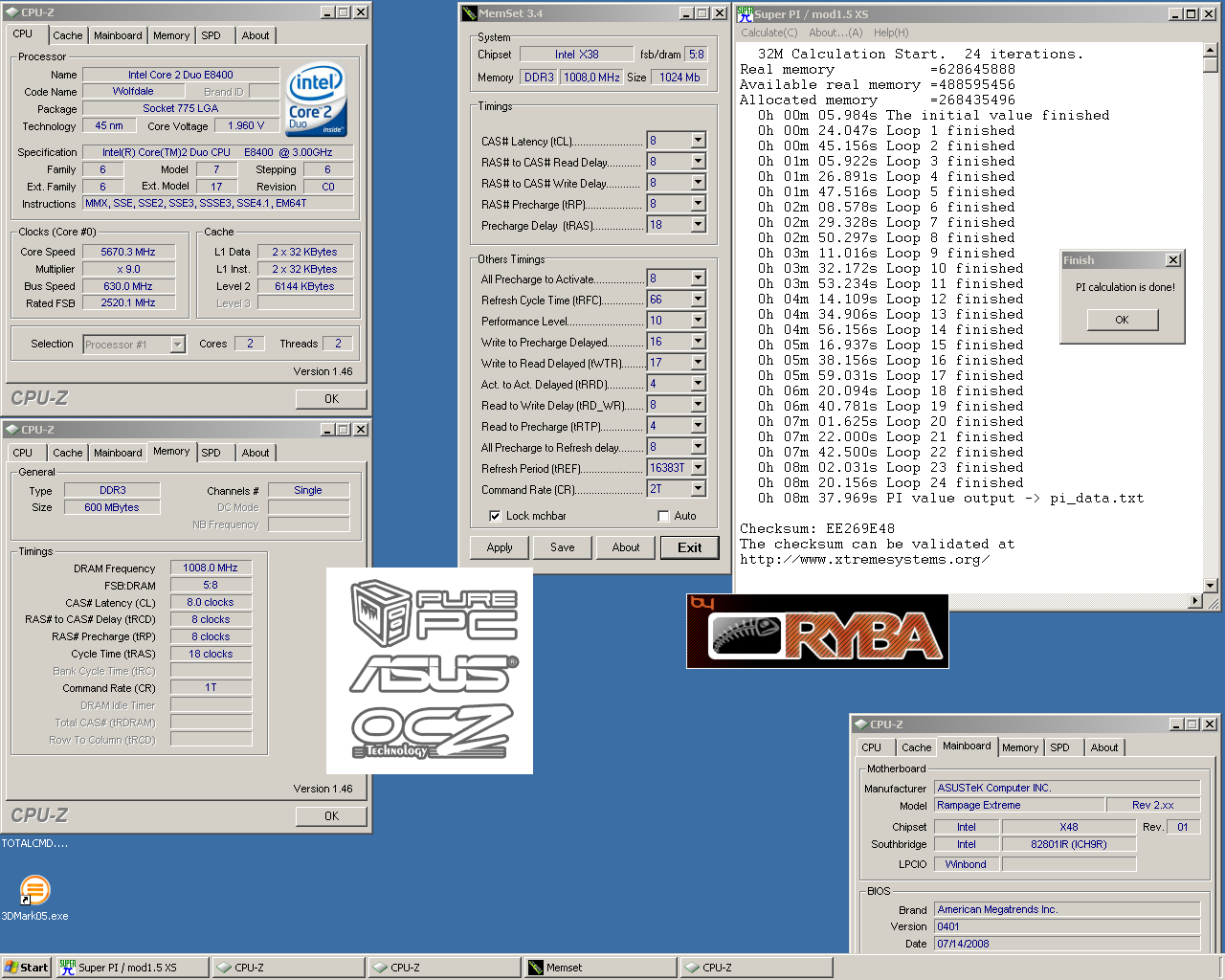
Task: Click the Core Voltage 1.960 V value
Action: coord(246,125)
